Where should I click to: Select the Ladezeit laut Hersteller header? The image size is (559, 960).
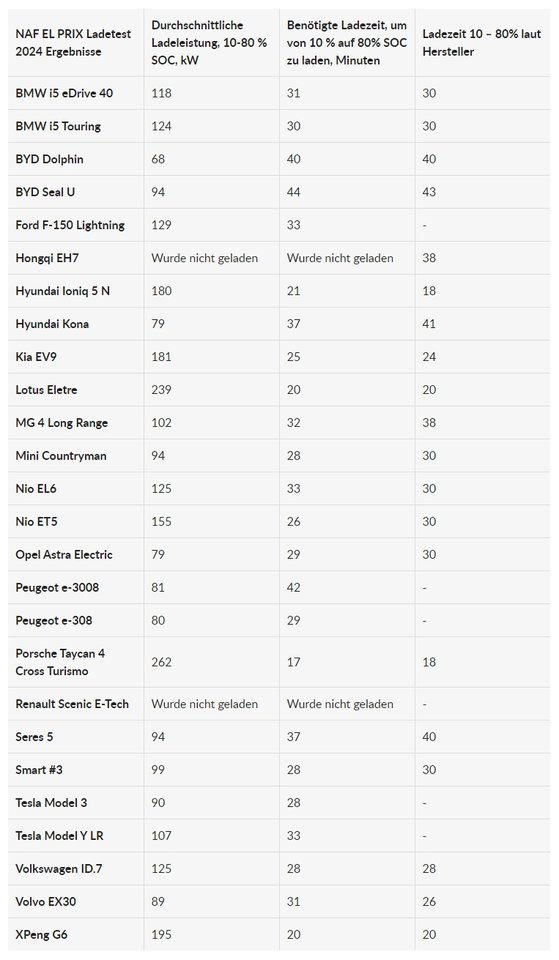tap(481, 43)
